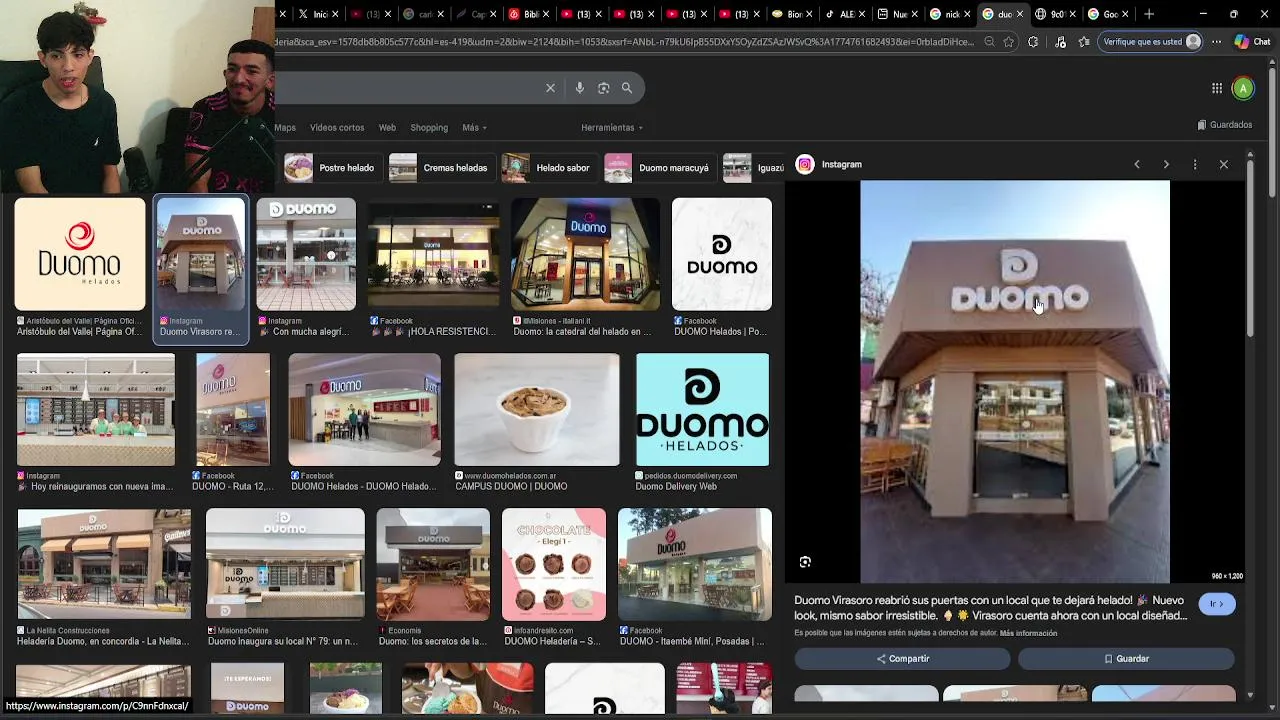Open browser favorites list icon

coord(1084,42)
